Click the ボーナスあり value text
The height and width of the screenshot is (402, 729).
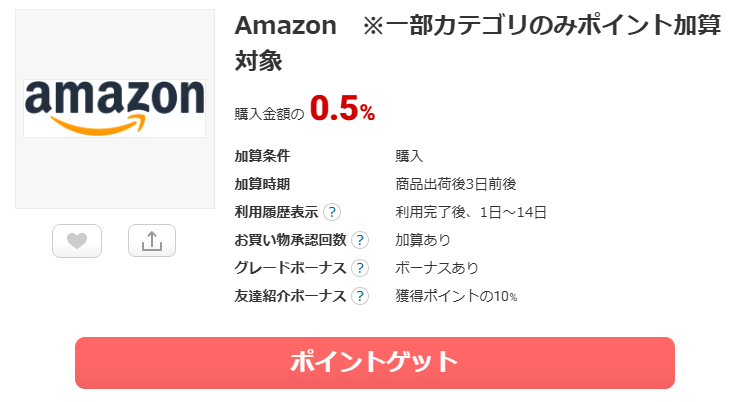pos(437,268)
